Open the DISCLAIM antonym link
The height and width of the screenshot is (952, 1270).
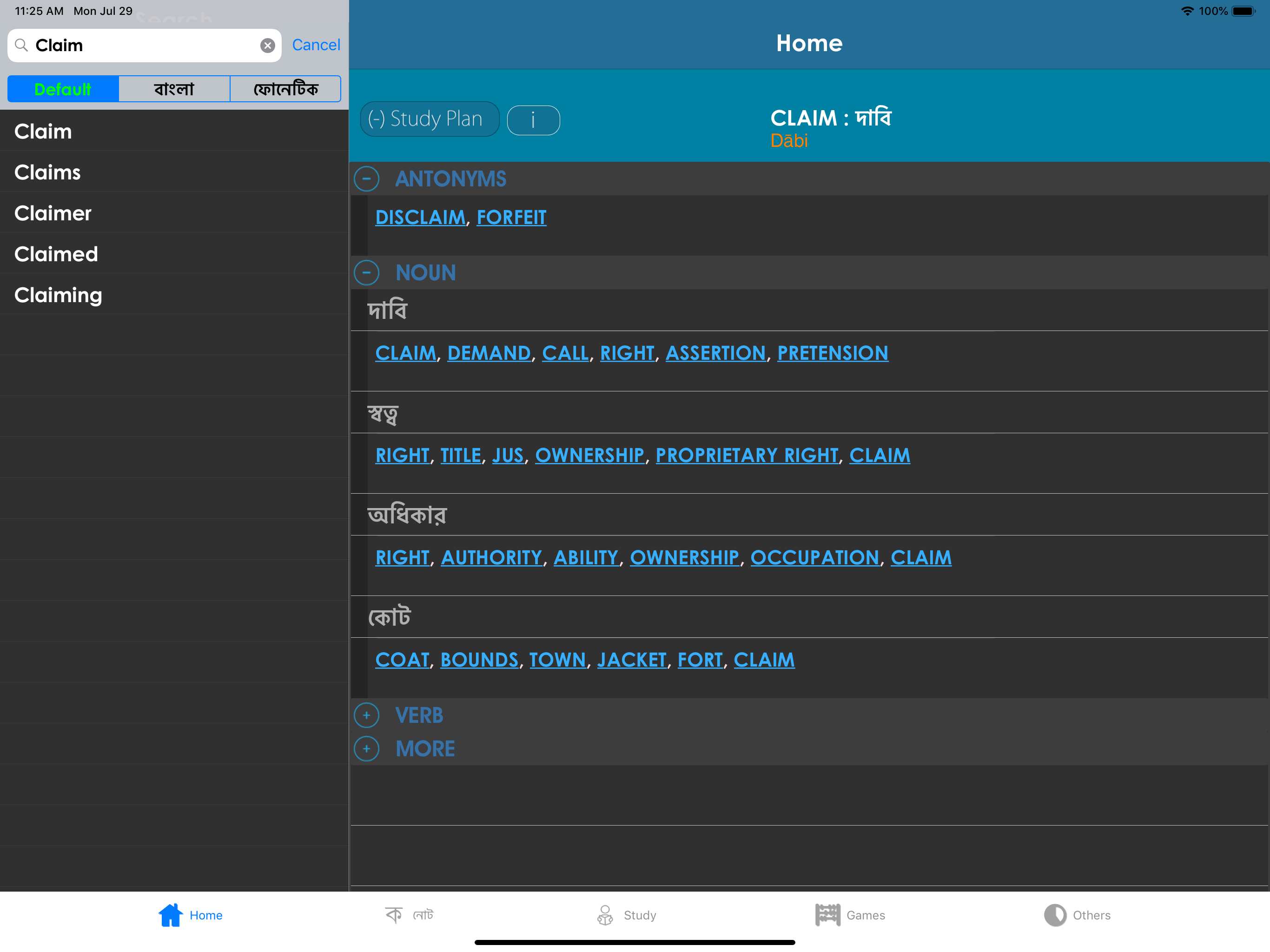tap(420, 218)
